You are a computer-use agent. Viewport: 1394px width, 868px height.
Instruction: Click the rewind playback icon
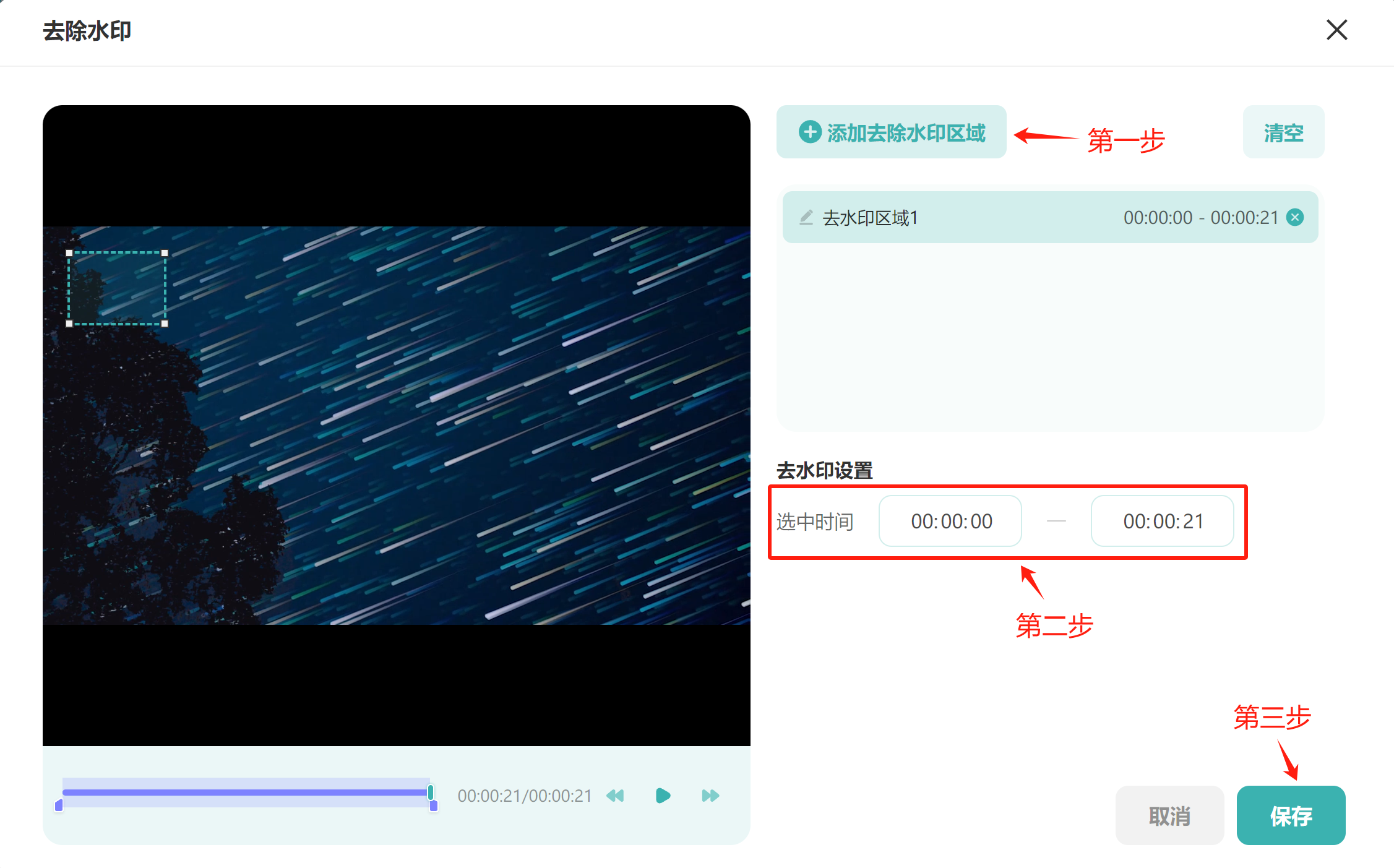tap(616, 796)
